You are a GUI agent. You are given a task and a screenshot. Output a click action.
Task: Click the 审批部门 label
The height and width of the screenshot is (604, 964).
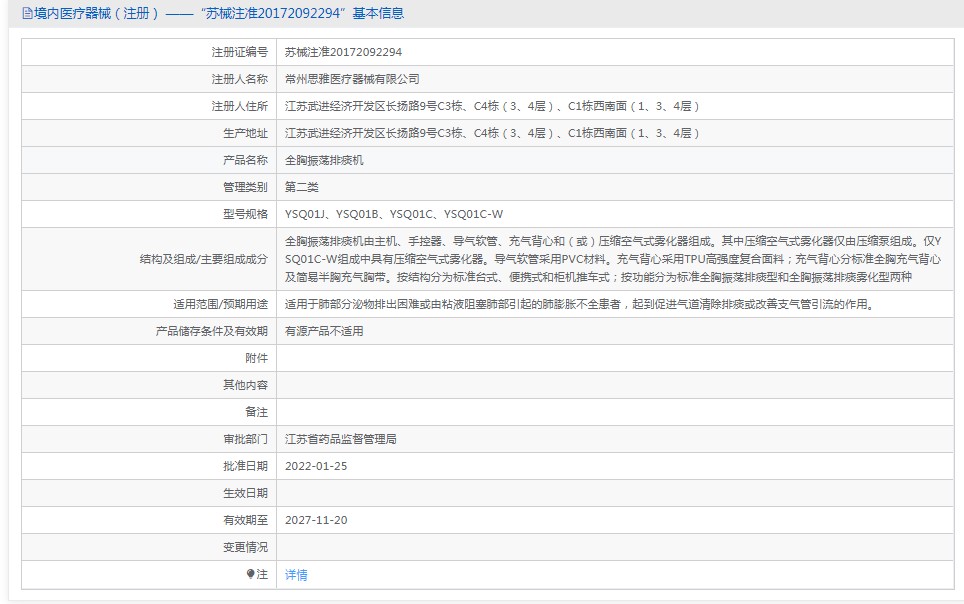[x=245, y=439]
